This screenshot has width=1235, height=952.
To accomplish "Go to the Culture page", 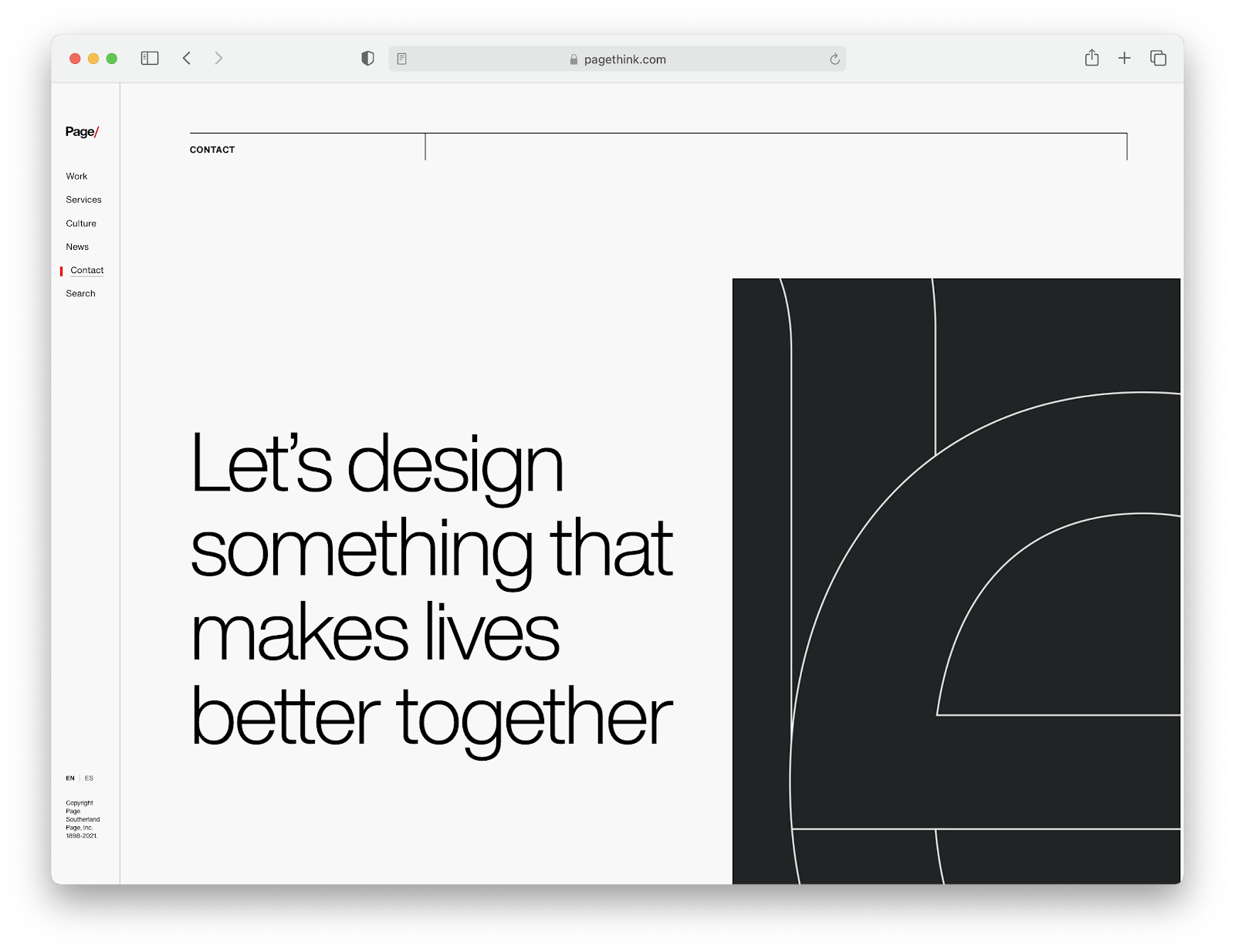I will coord(81,224).
